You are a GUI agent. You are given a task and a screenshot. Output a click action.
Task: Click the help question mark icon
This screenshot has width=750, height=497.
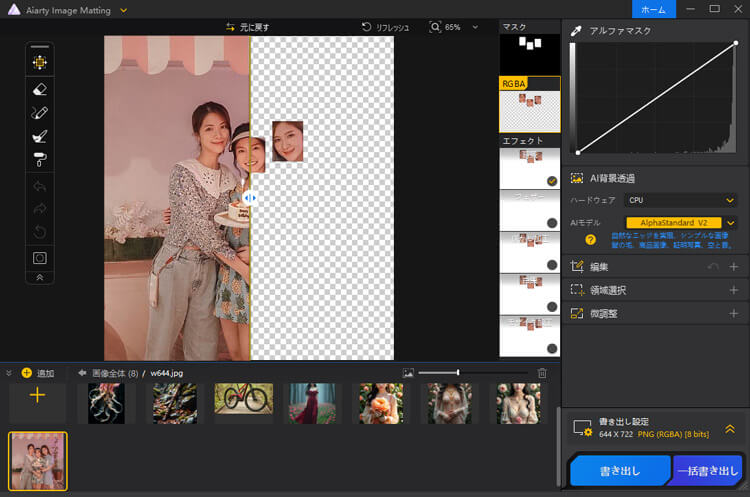[590, 240]
